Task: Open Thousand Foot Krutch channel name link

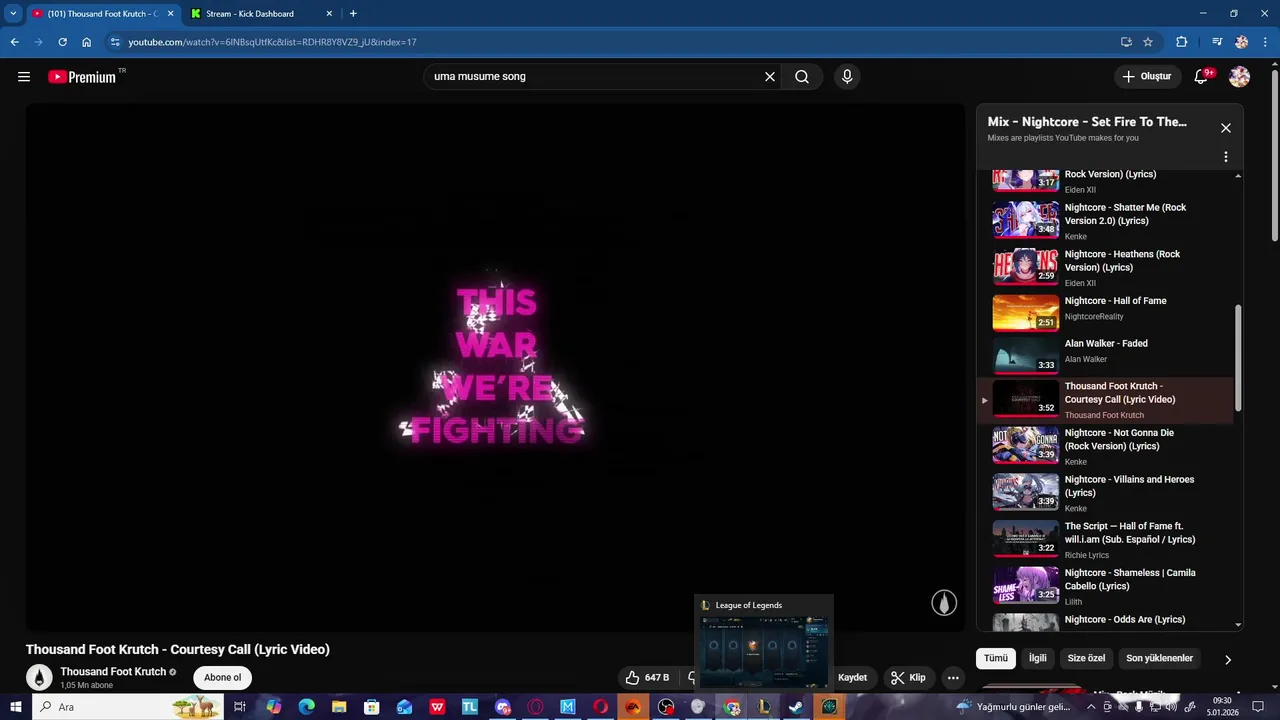Action: 113,672
